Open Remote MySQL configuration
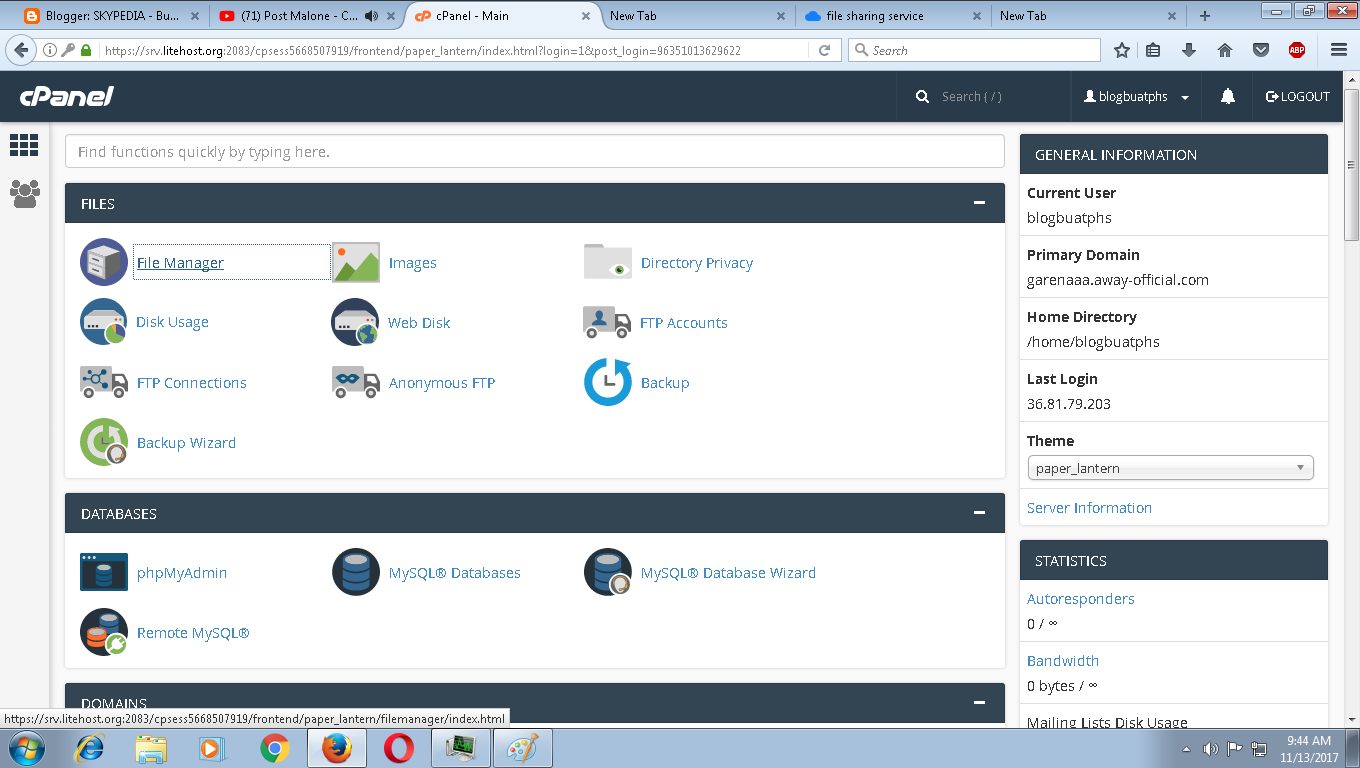Image resolution: width=1360 pixels, height=768 pixels. (191, 632)
